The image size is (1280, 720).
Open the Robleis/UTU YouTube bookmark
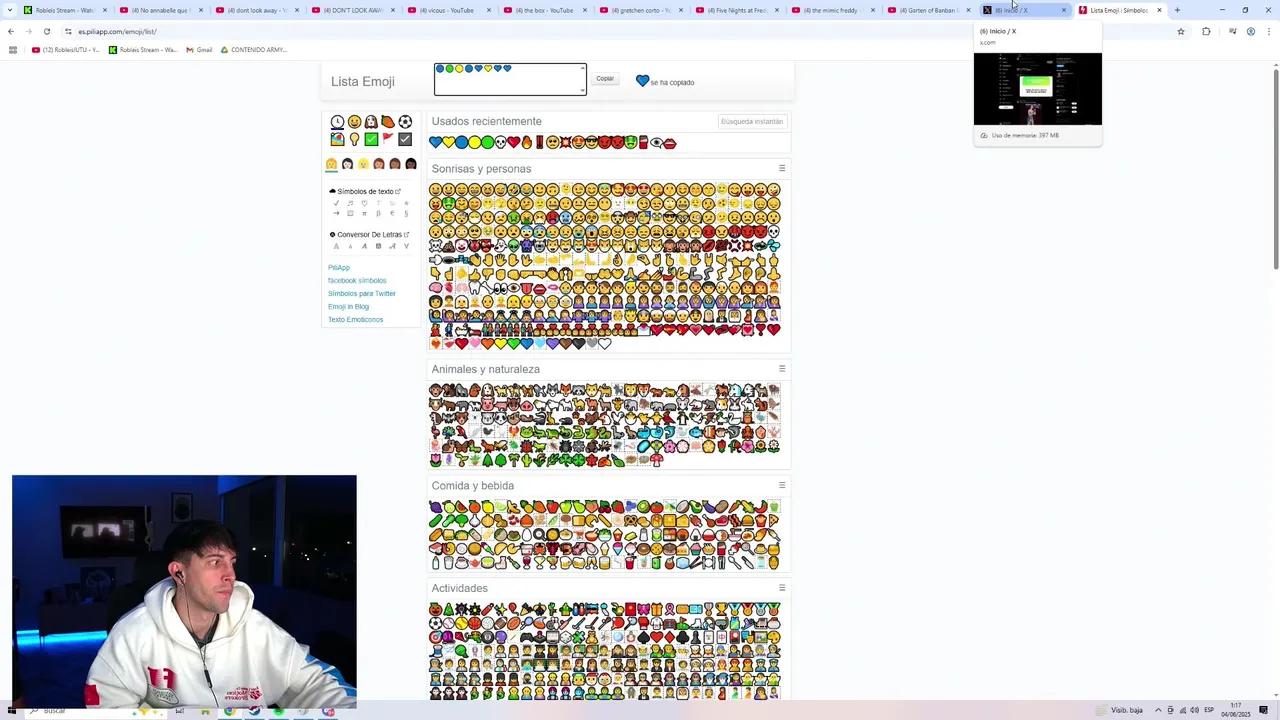pyautogui.click(x=66, y=49)
